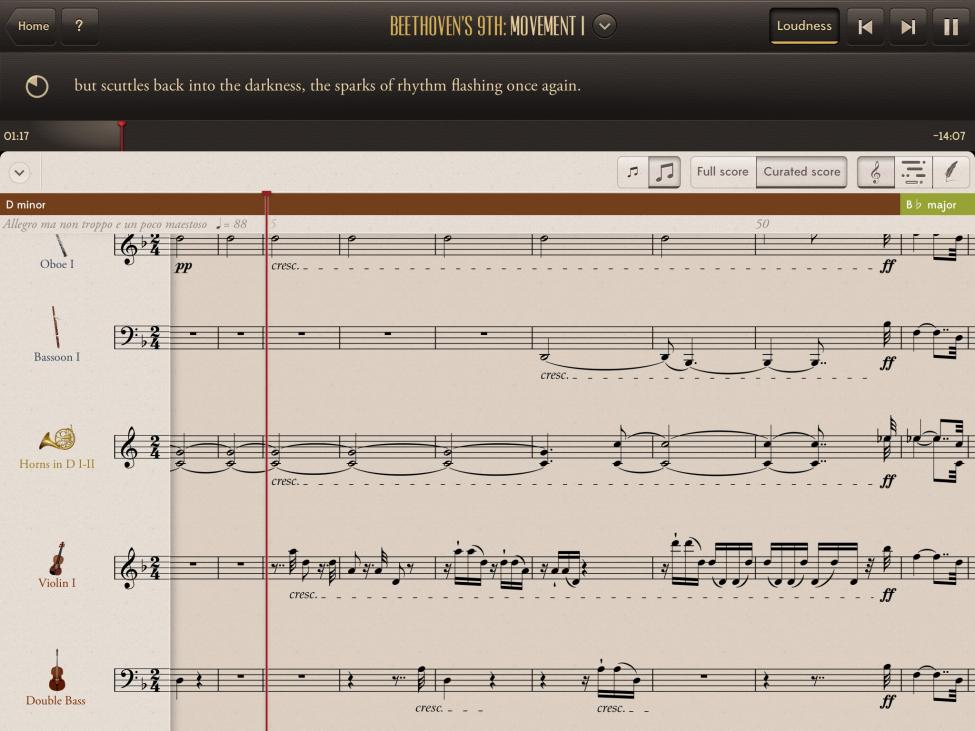Click the score playhead handle

coord(267,195)
